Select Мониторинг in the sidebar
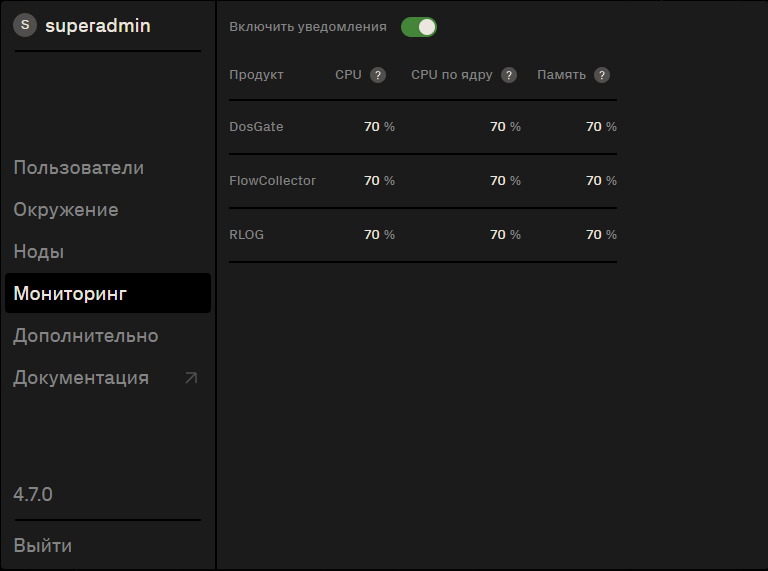The image size is (768, 571). click(70, 294)
